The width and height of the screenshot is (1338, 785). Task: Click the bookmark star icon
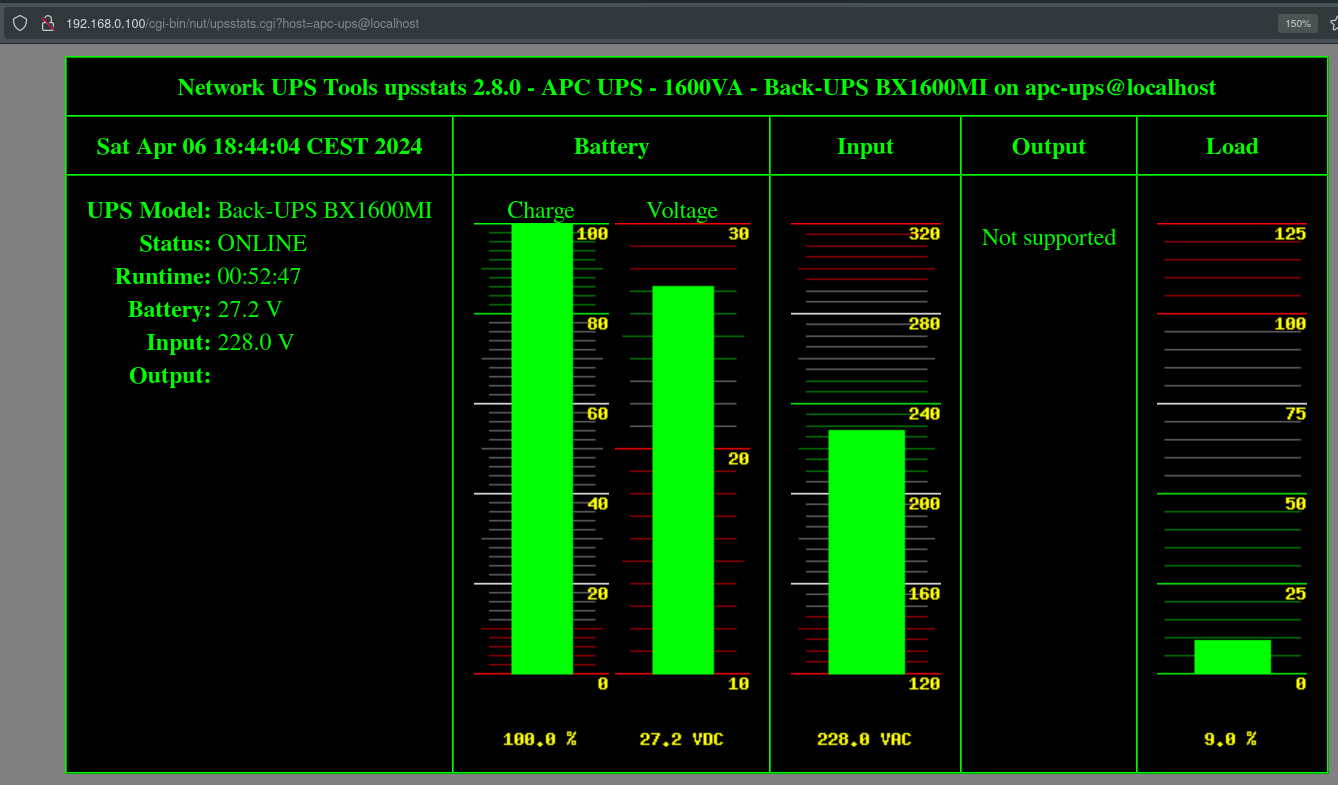pos(1332,23)
